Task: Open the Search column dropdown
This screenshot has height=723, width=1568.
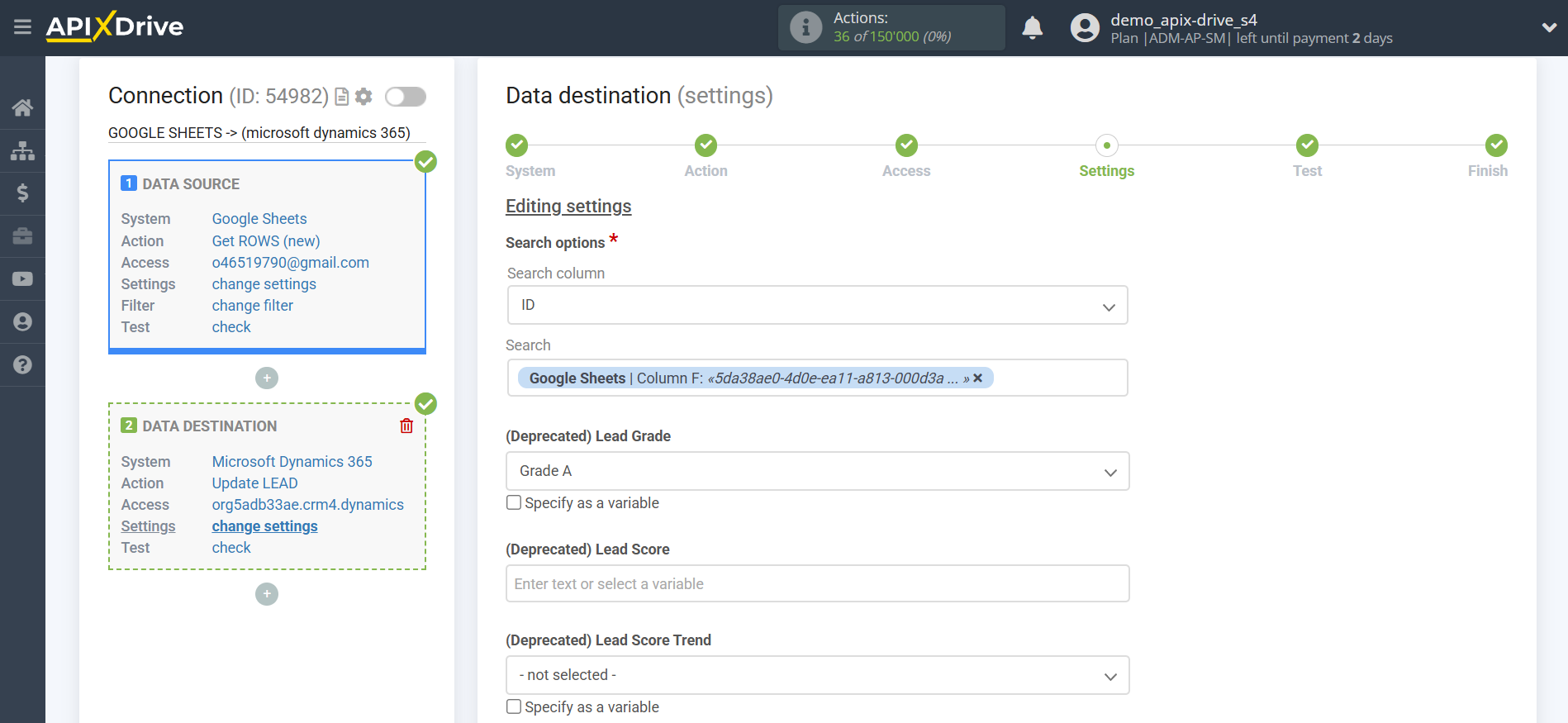Action: click(817, 305)
